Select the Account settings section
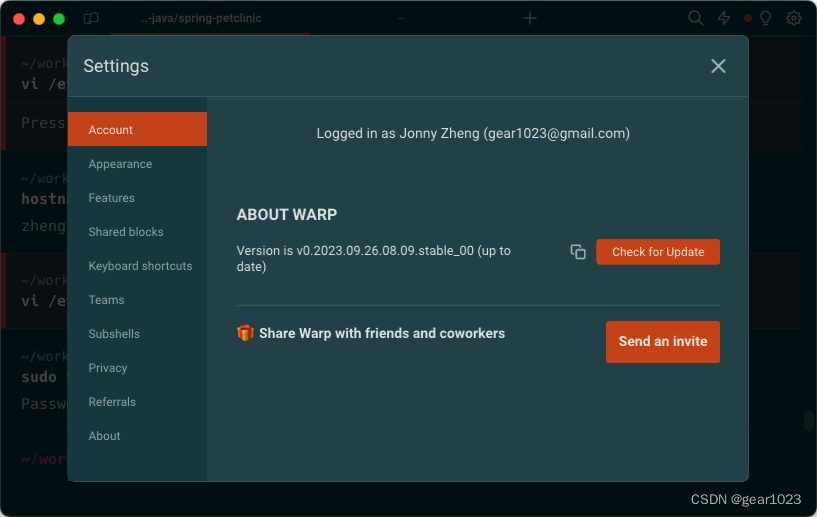This screenshot has height=517, width=817. click(138, 129)
